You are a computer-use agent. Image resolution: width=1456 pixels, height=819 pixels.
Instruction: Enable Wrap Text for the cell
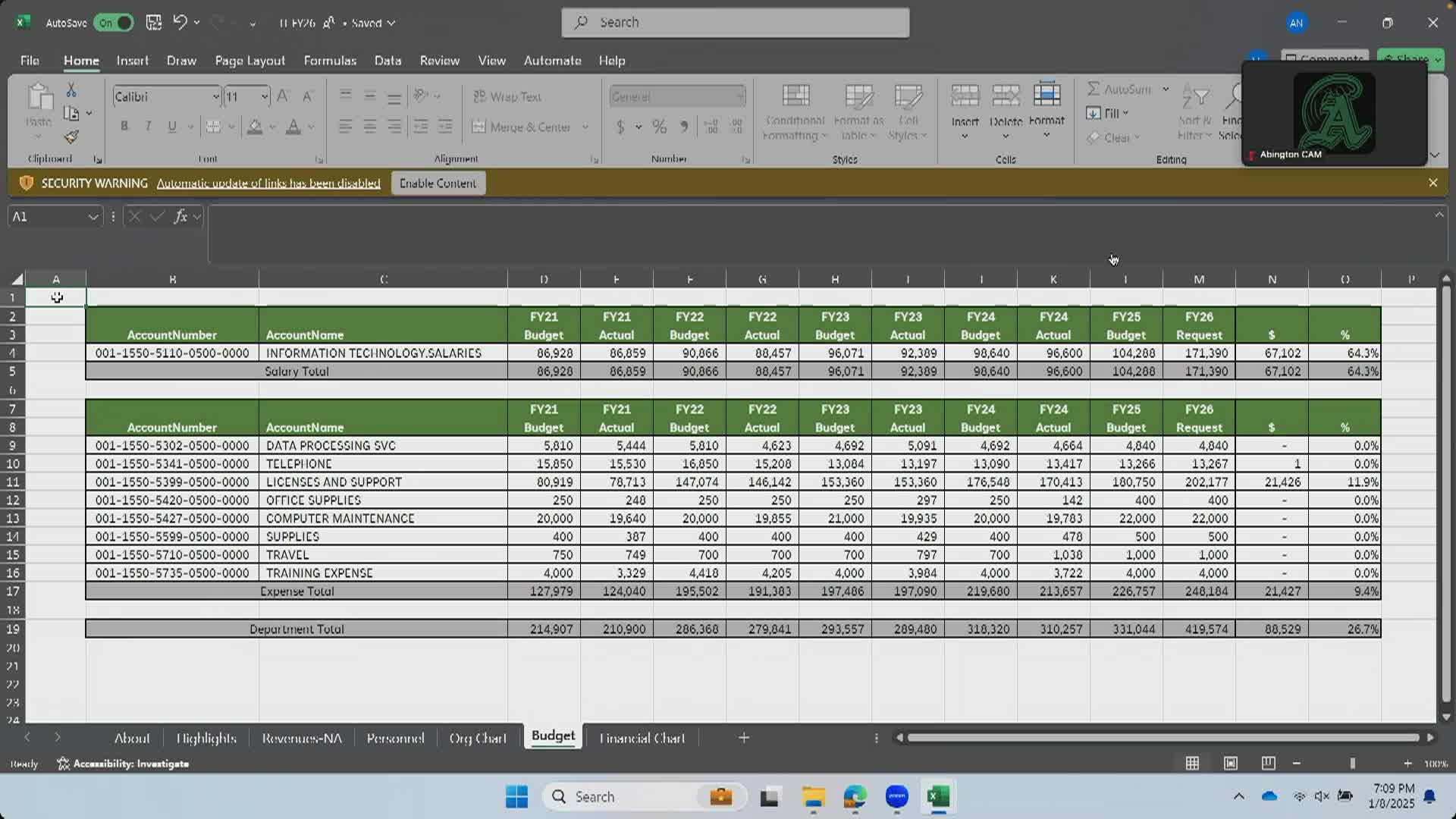pos(507,96)
